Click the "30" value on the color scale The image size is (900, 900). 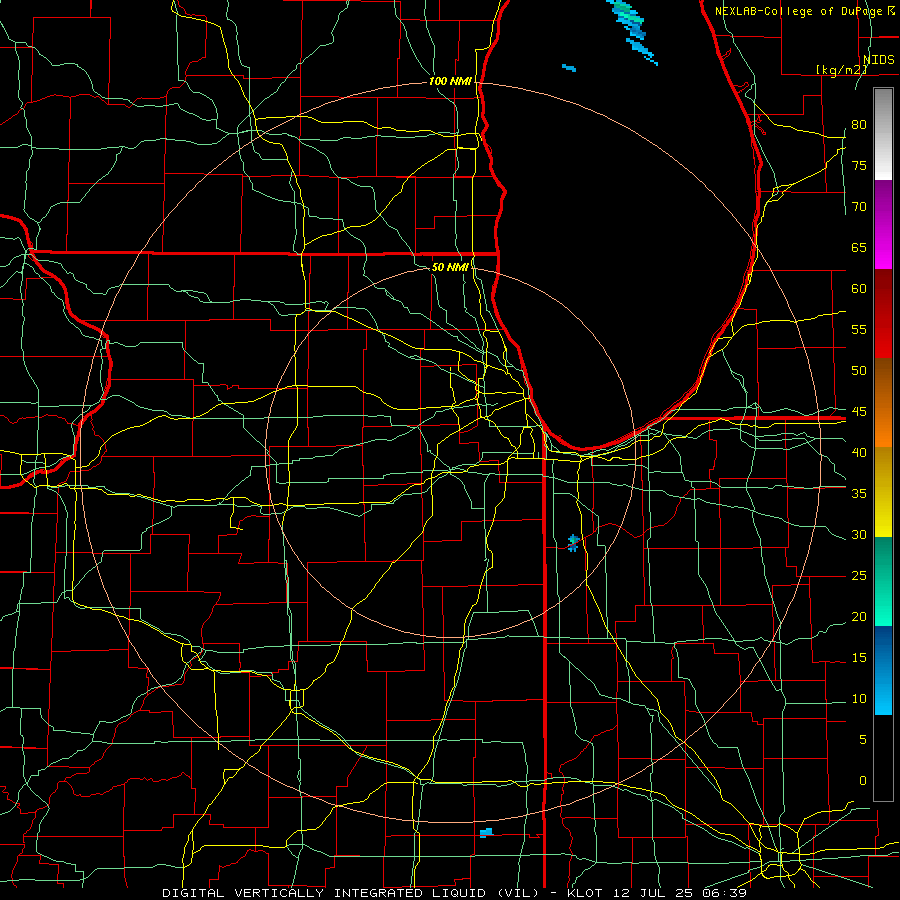coord(859,535)
